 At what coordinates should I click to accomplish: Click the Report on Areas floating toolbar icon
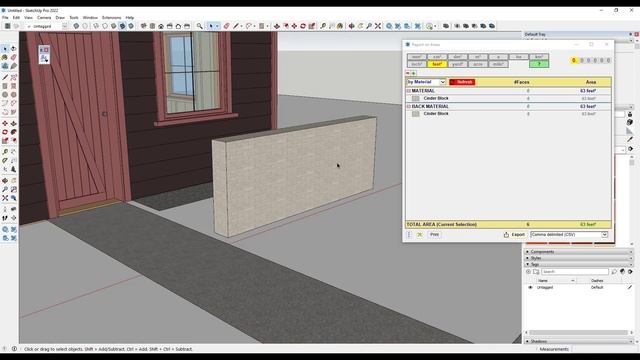44,59
